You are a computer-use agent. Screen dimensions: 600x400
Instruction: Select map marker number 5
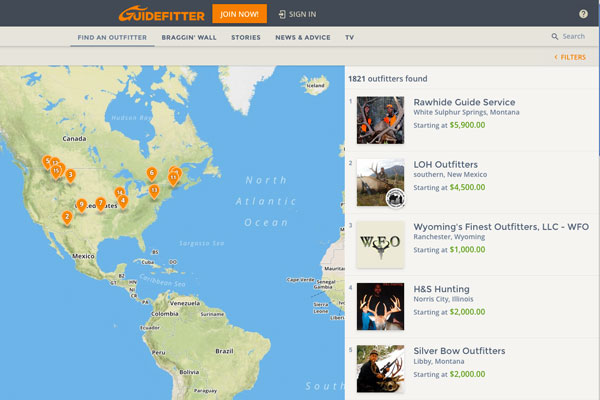47,162
